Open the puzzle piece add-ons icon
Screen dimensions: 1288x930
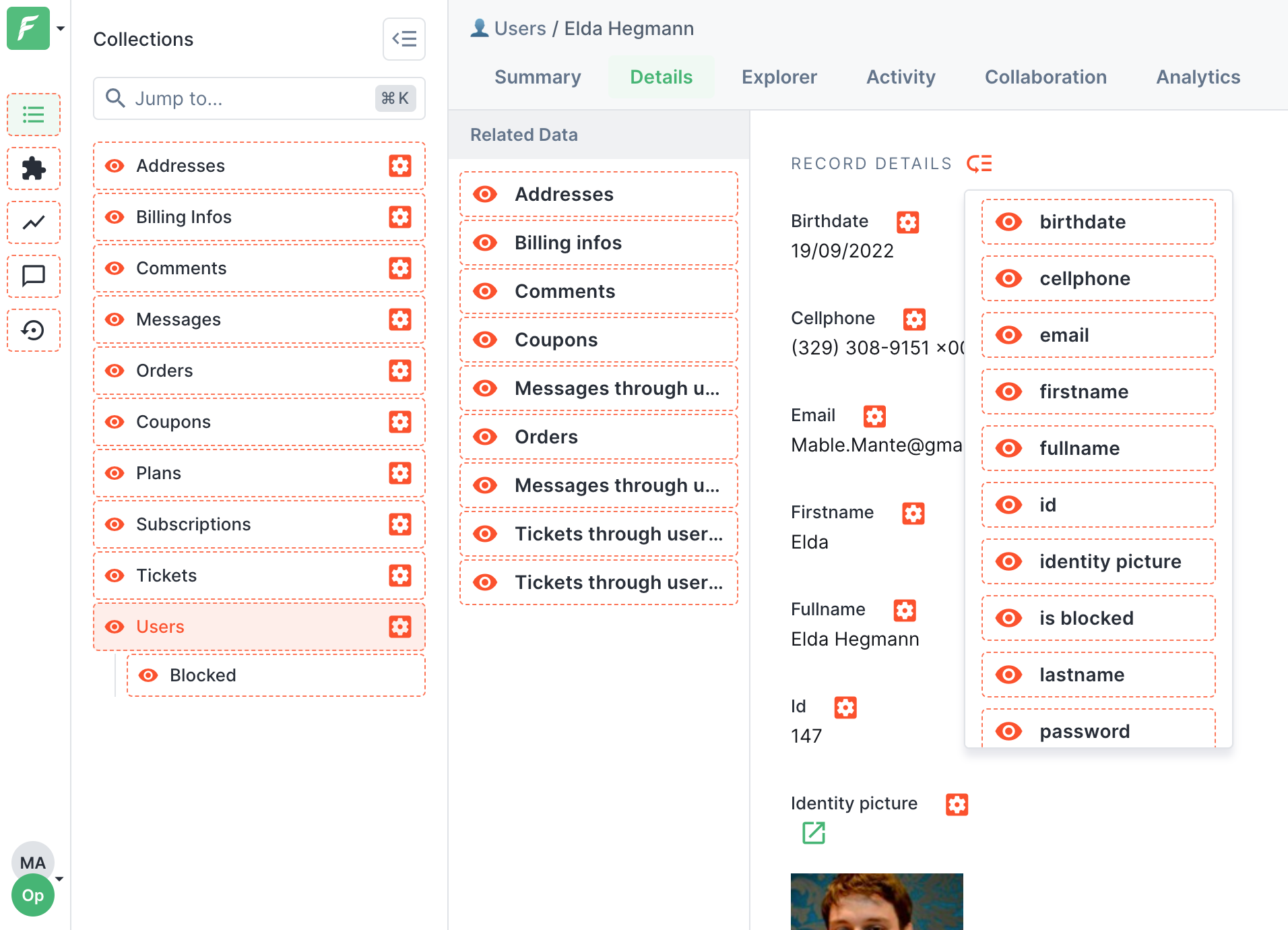33,168
